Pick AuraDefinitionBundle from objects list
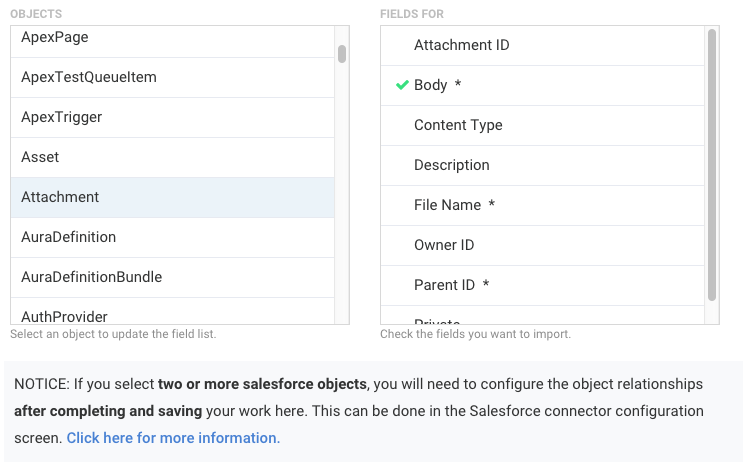This screenshot has width=743, height=467. point(92,277)
